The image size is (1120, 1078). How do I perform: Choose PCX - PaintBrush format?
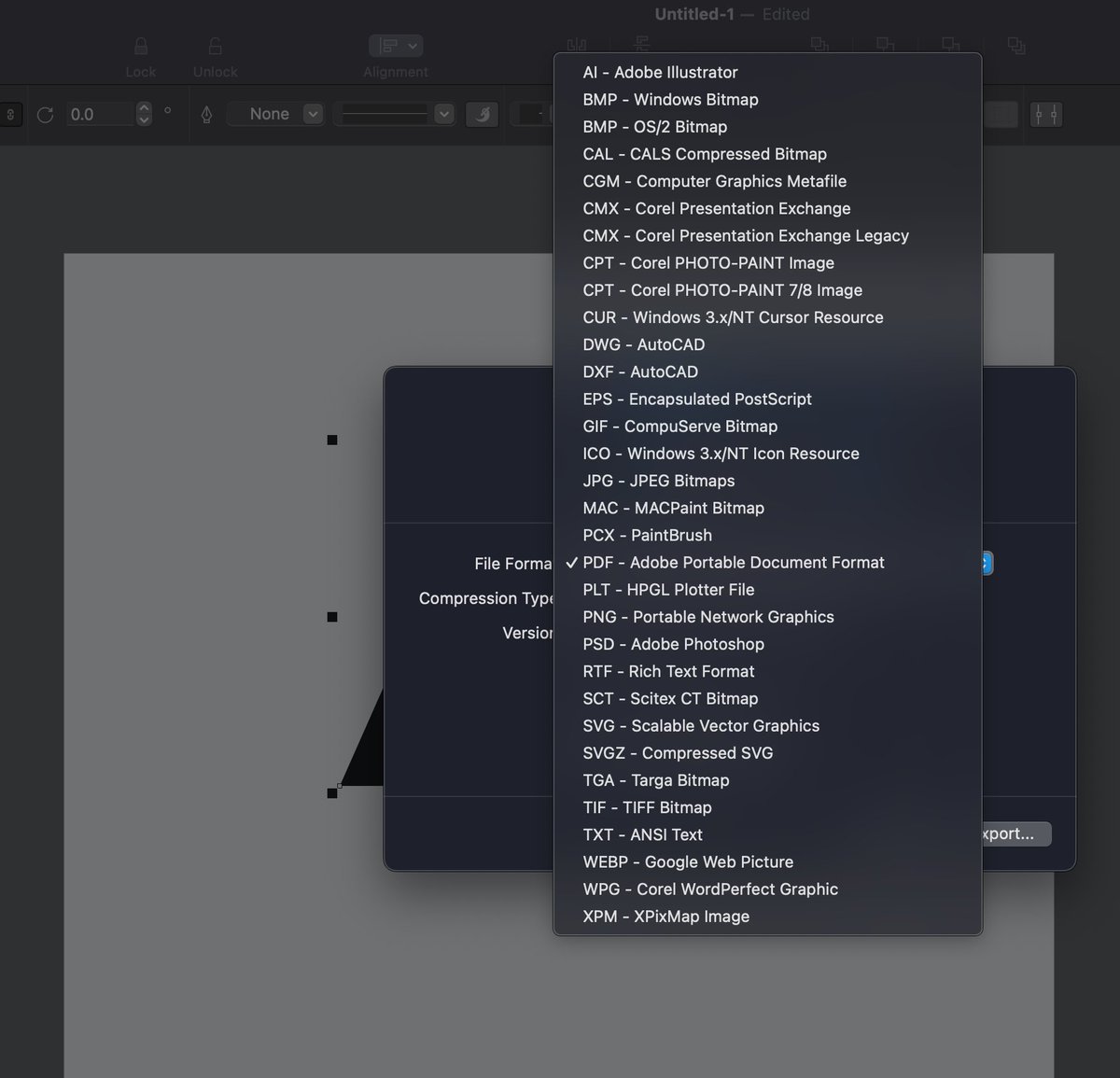767,535
